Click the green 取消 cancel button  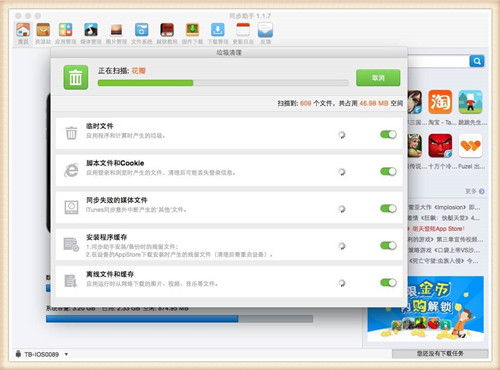[378, 78]
